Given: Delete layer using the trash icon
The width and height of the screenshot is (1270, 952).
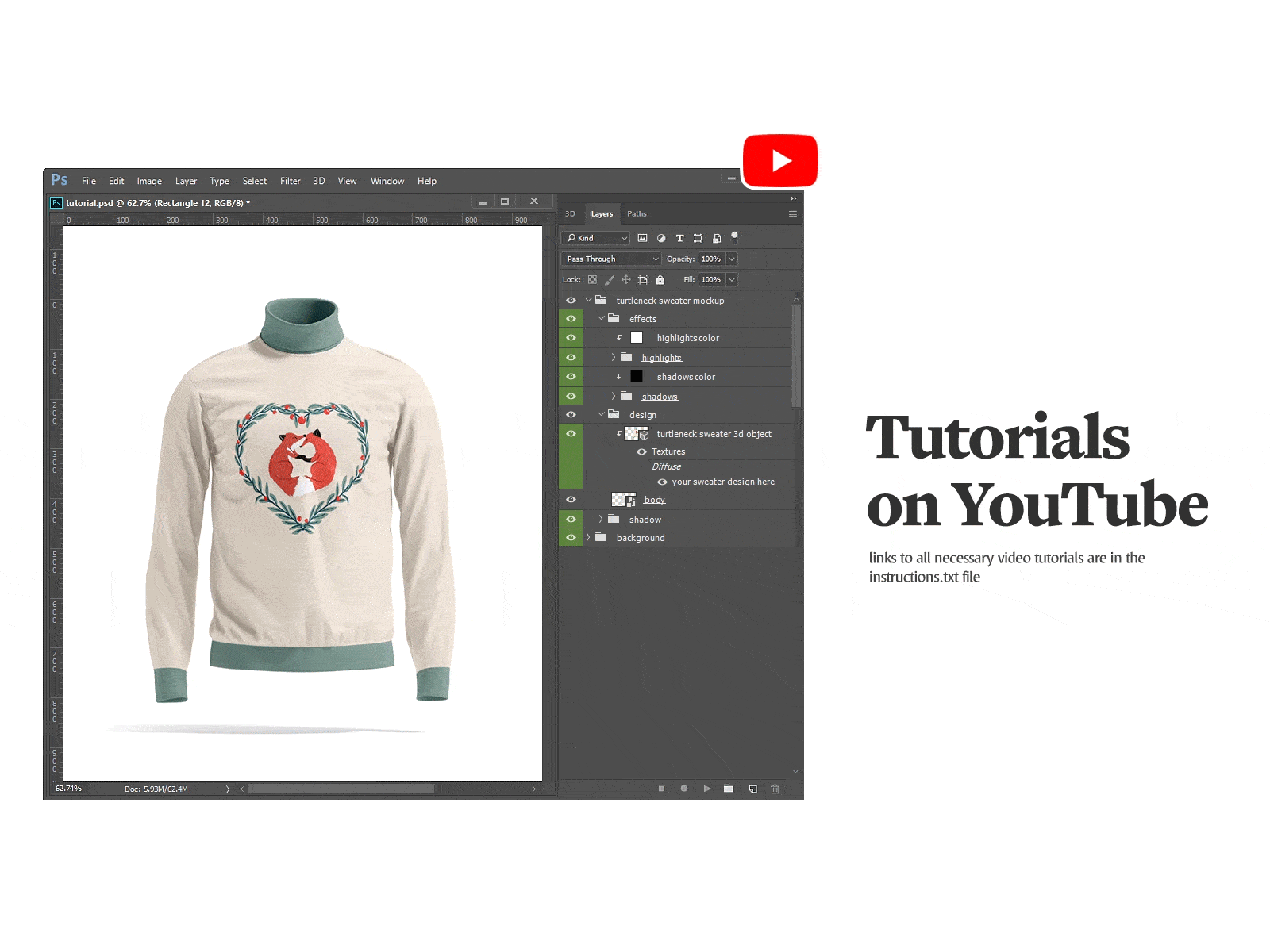Looking at the screenshot, I should click(x=775, y=789).
